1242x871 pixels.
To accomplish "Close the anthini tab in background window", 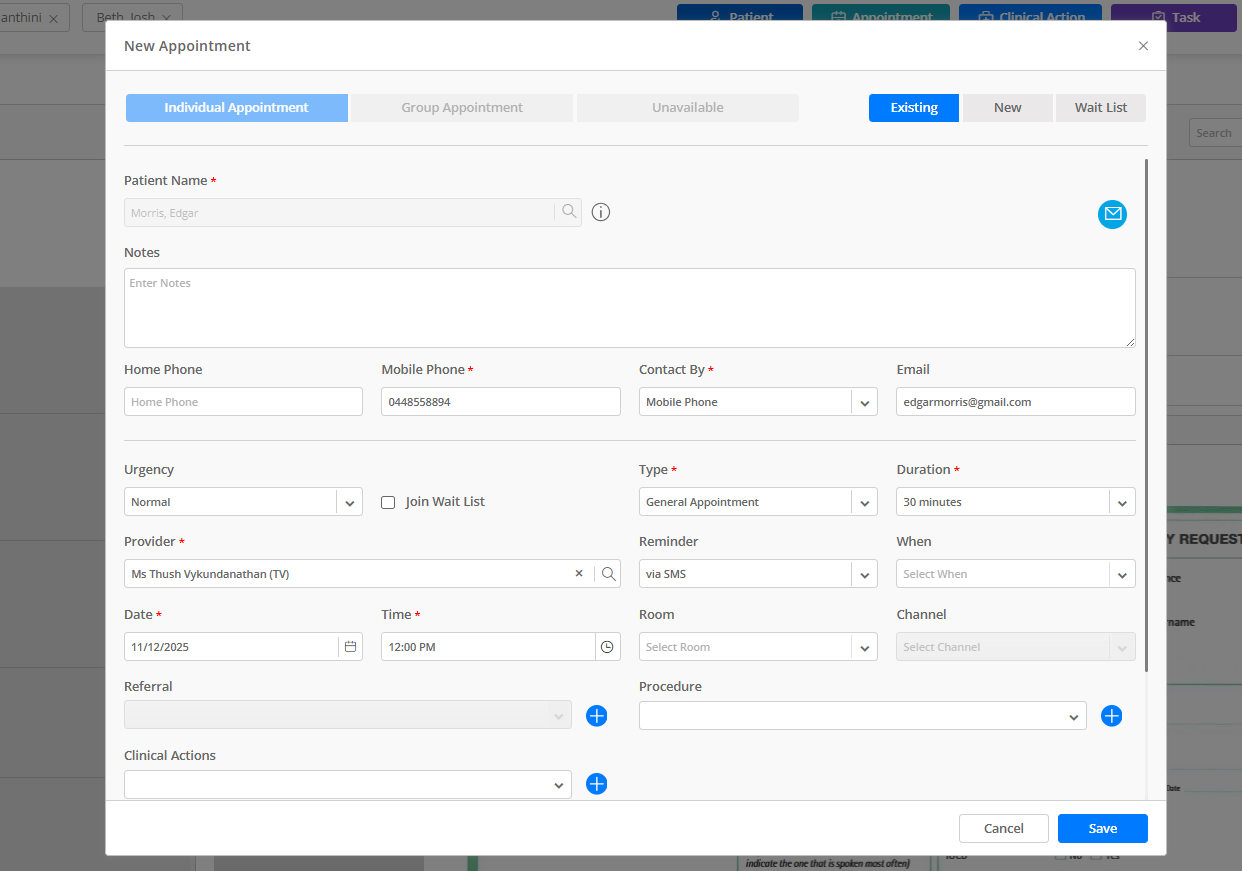I will coord(53,18).
